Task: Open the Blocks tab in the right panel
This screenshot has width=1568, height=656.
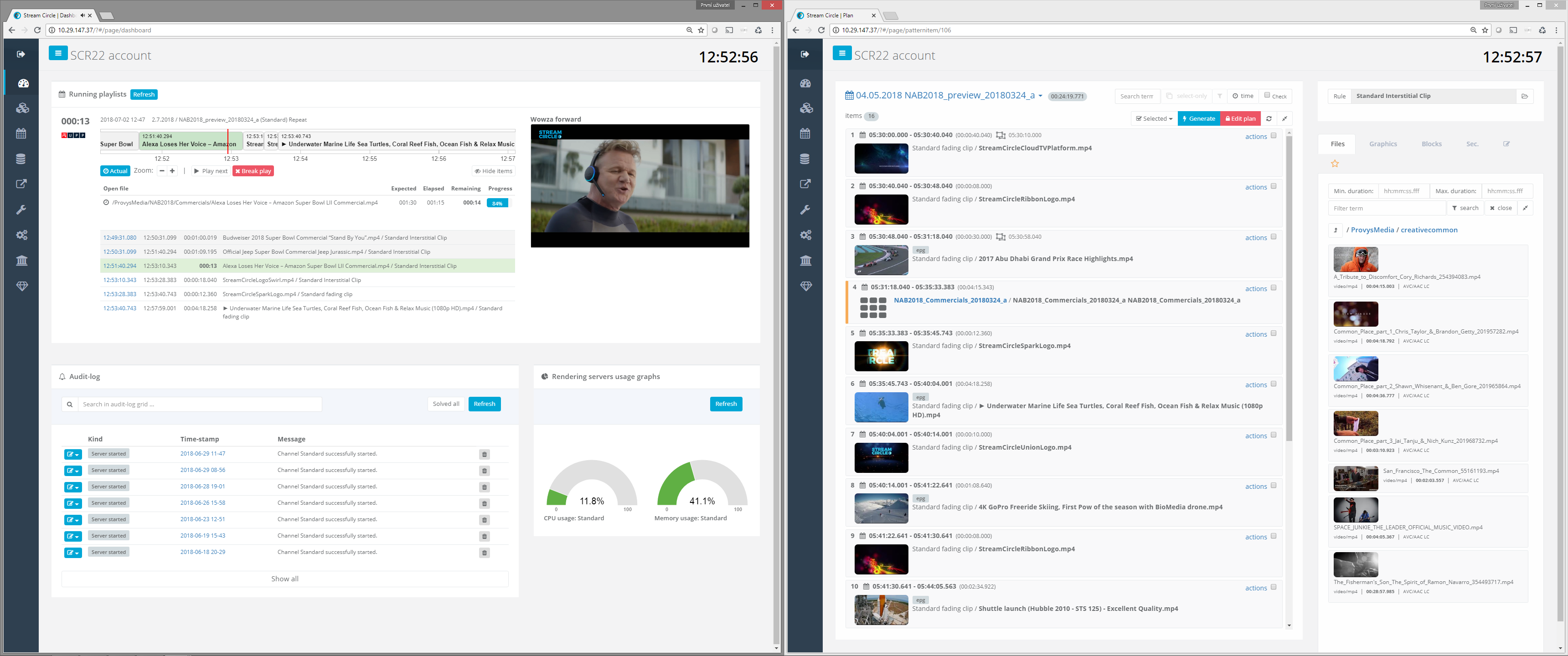Action: [1432, 143]
